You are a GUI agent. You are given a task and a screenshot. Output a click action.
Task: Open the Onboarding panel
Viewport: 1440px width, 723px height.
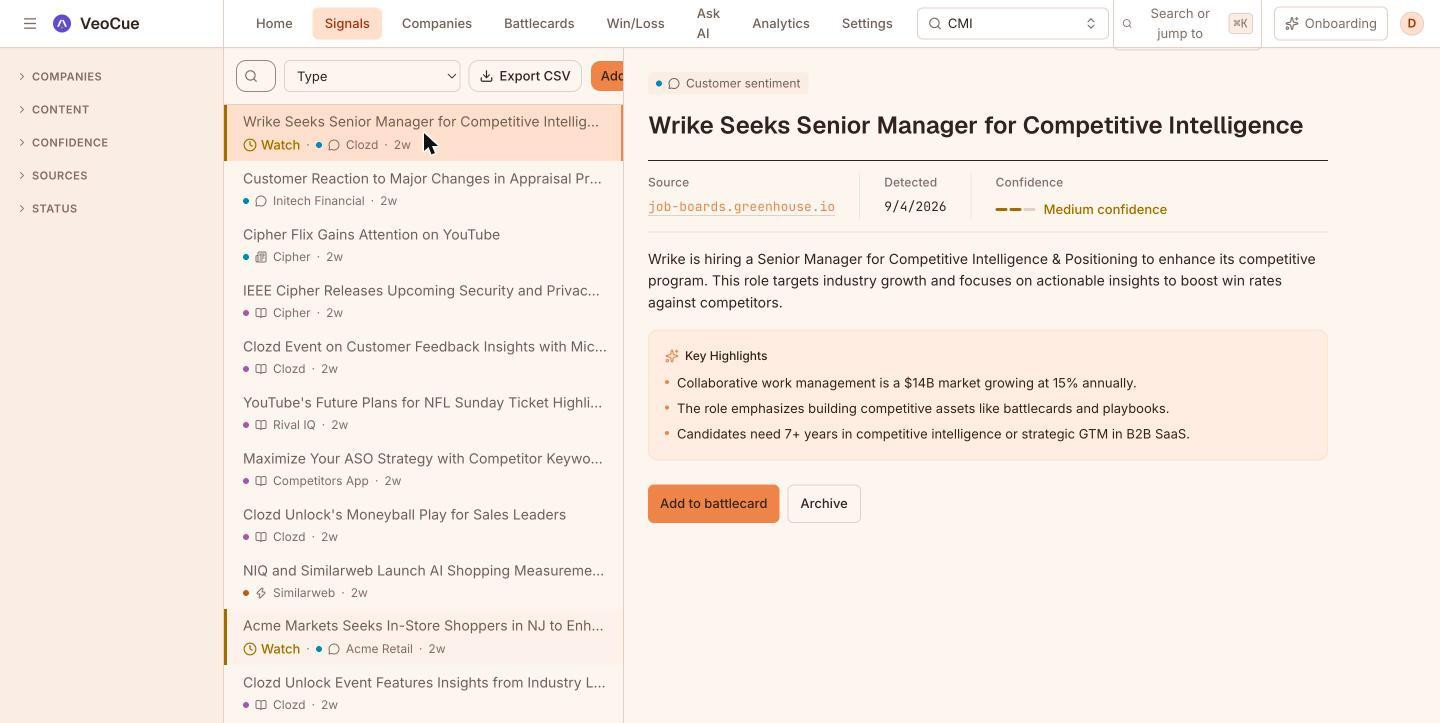point(1331,23)
